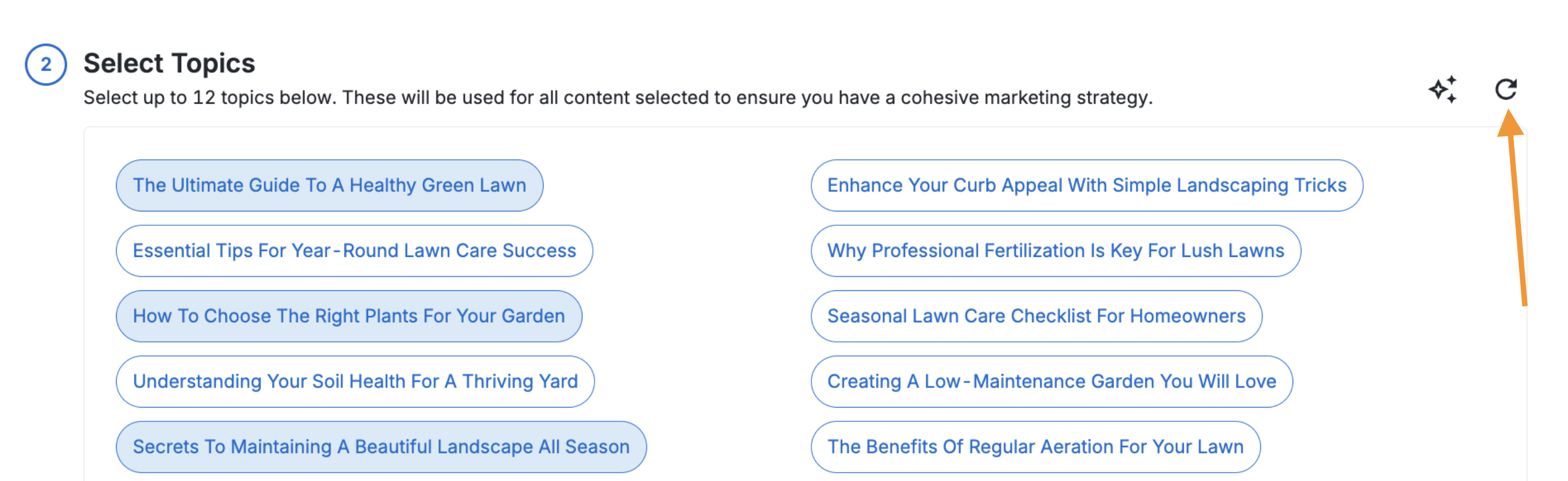Click the refresh topics icon
The image size is (1568, 481).
click(x=1506, y=89)
